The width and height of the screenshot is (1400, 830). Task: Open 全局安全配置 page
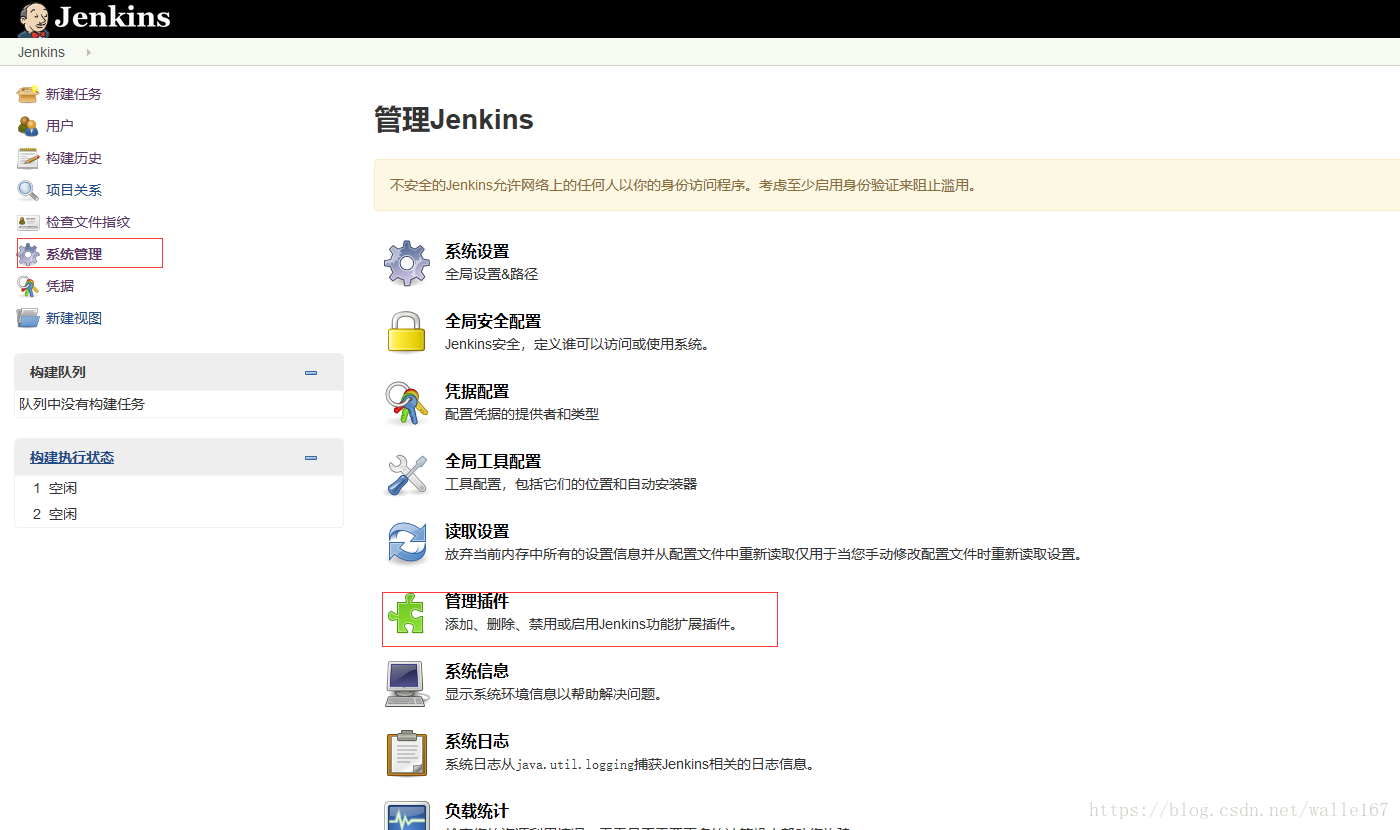[493, 321]
